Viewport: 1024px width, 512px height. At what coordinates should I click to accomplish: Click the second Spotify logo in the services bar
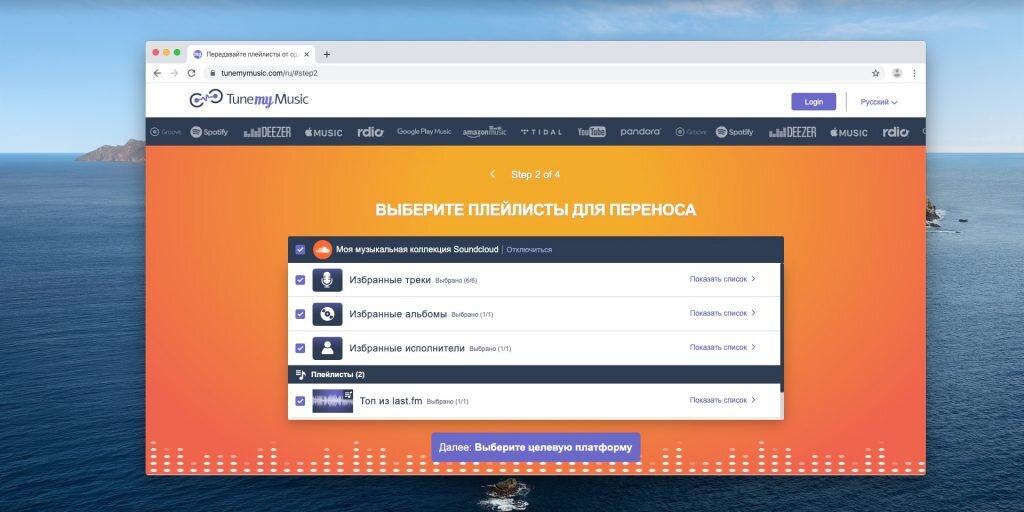coord(734,132)
